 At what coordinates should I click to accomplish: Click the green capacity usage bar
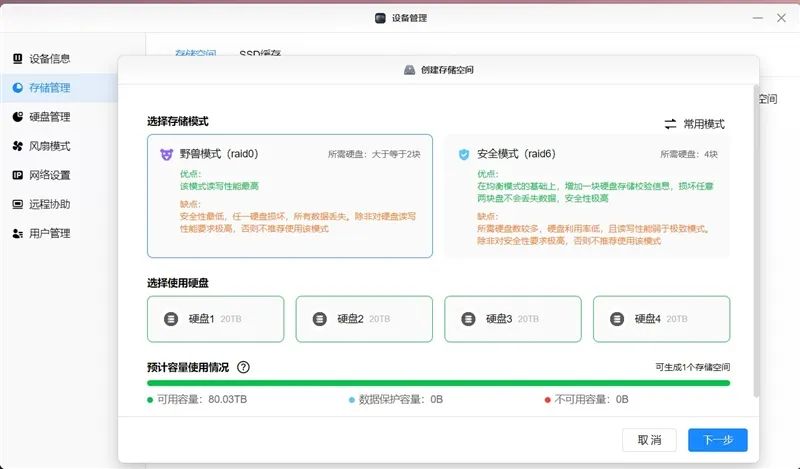pos(438,383)
